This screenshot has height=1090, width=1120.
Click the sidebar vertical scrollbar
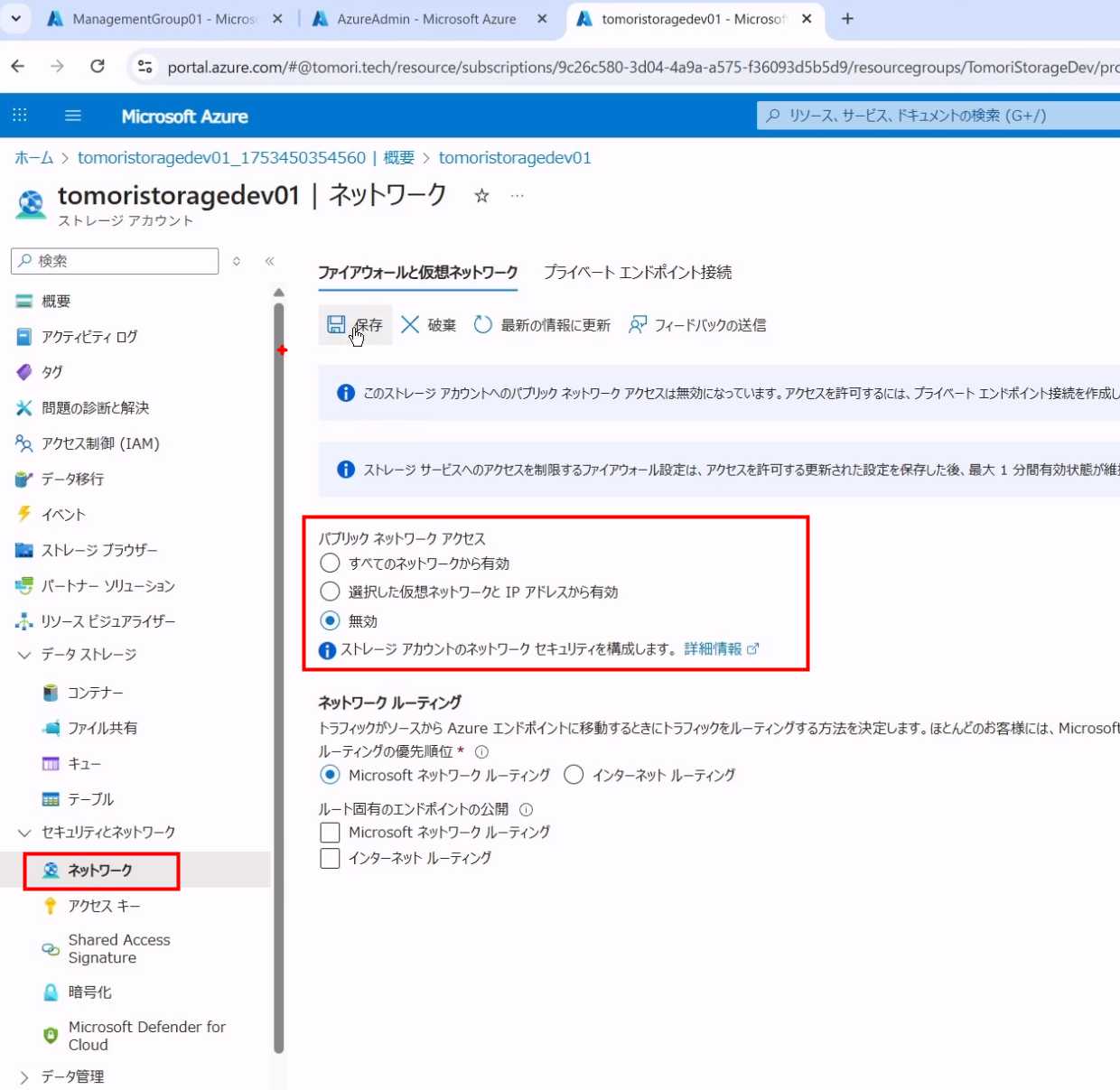(279, 677)
